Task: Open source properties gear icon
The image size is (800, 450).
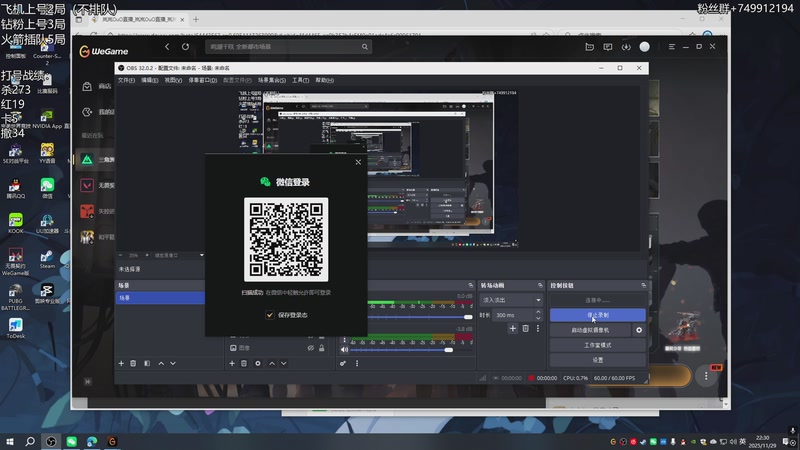Action: pyautogui.click(x=258, y=363)
